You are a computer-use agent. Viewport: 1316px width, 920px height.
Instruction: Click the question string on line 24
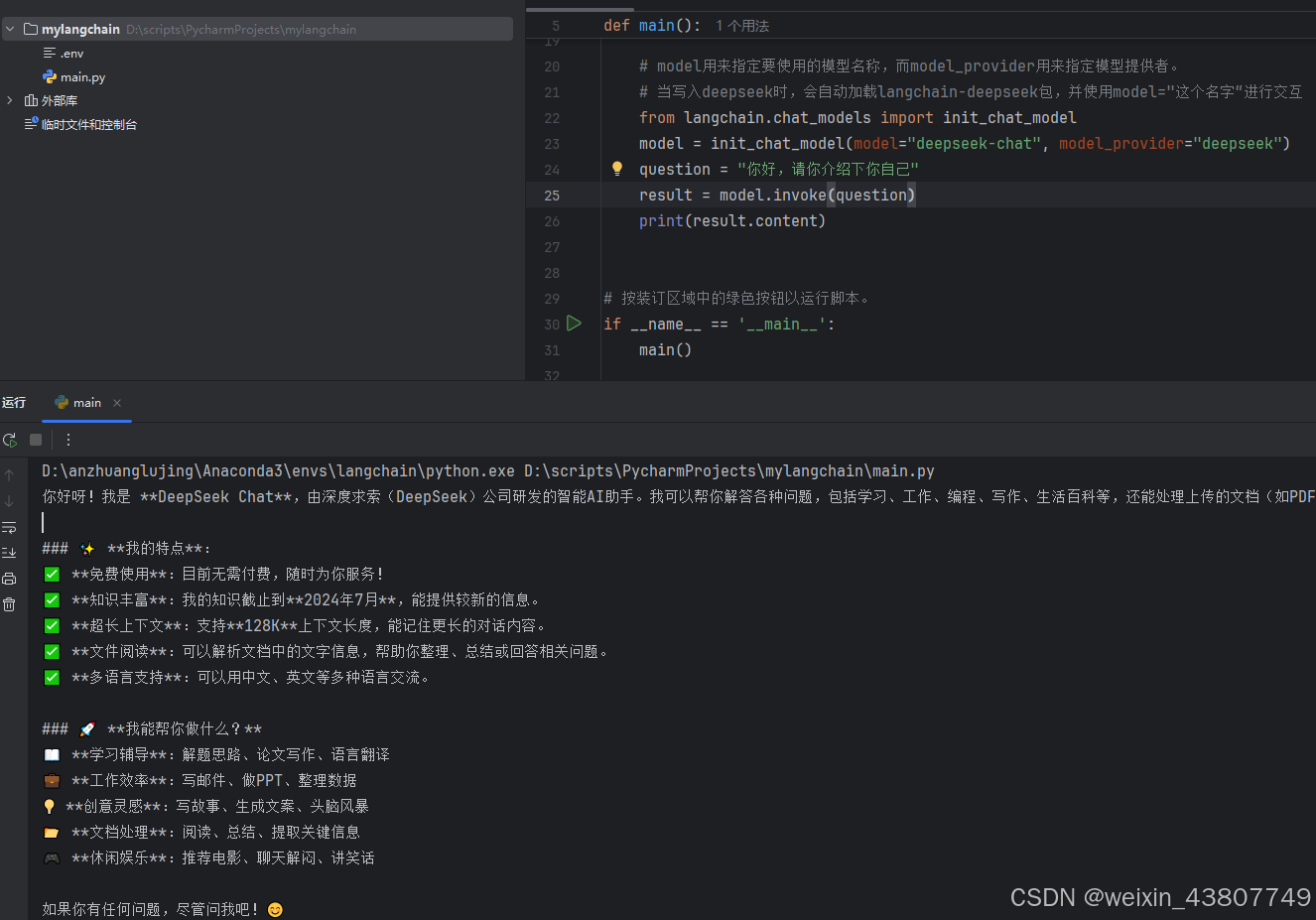tap(828, 170)
